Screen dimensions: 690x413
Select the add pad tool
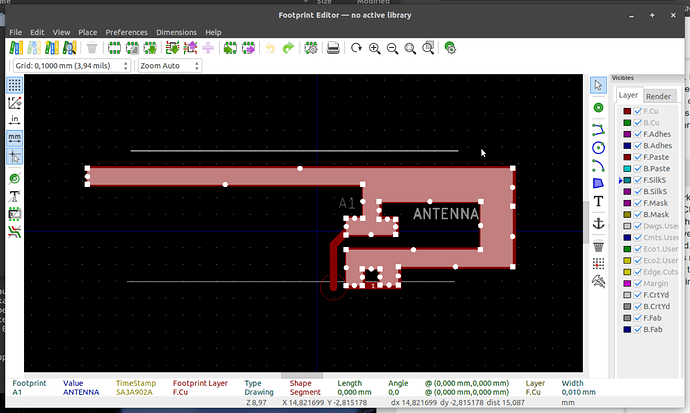click(x=598, y=108)
